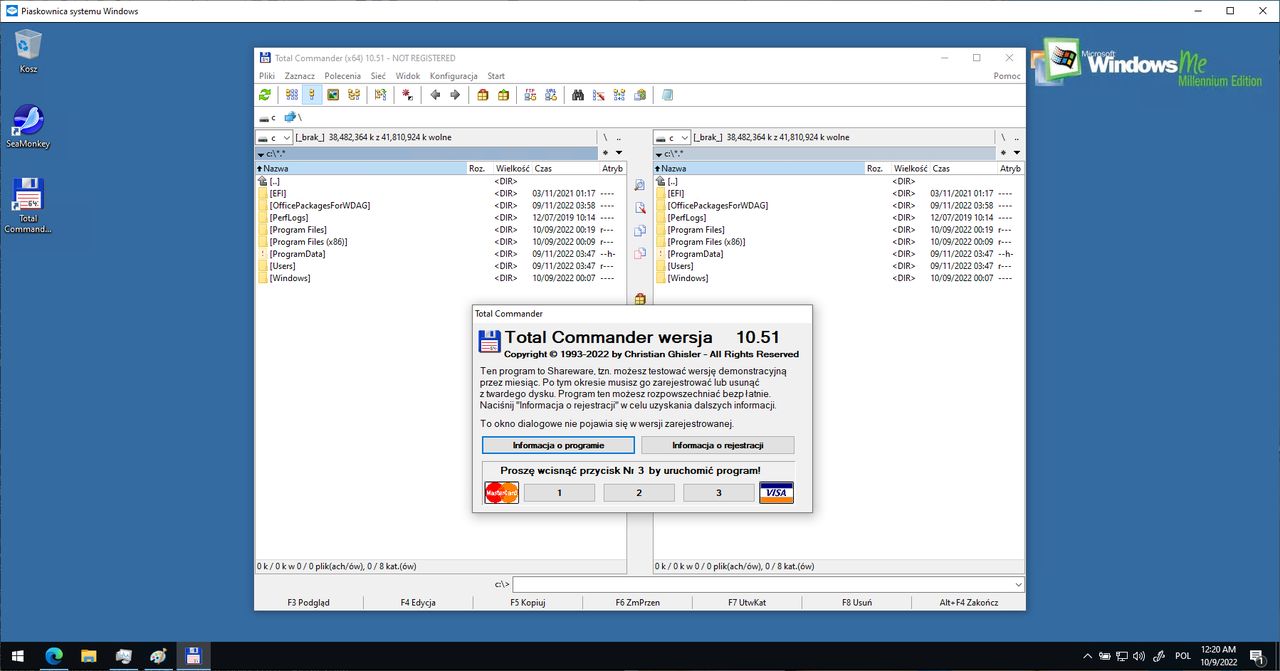Viewport: 1280px width, 671px height.
Task: Click the command line input field
Action: pyautogui.click(x=762, y=584)
